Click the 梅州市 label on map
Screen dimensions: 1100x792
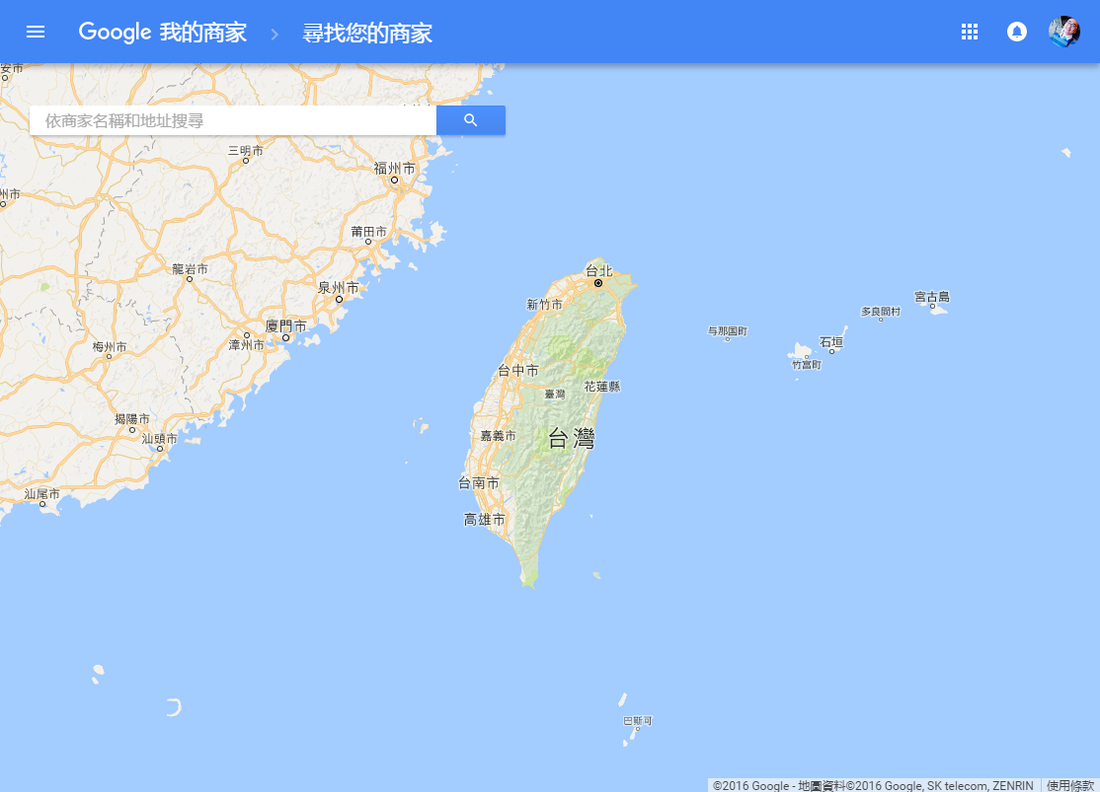(109, 347)
